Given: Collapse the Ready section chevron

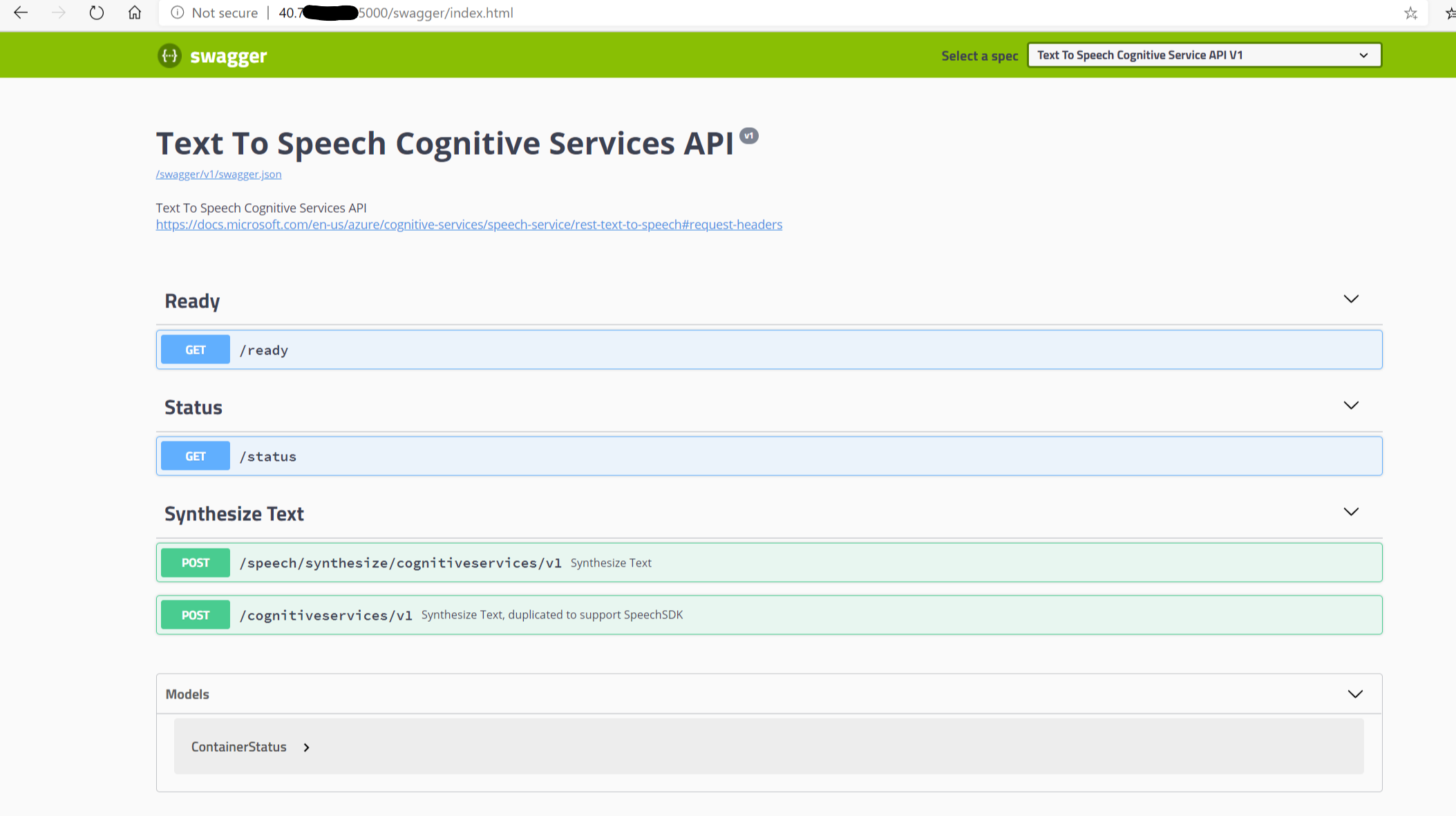Looking at the screenshot, I should (1350, 299).
